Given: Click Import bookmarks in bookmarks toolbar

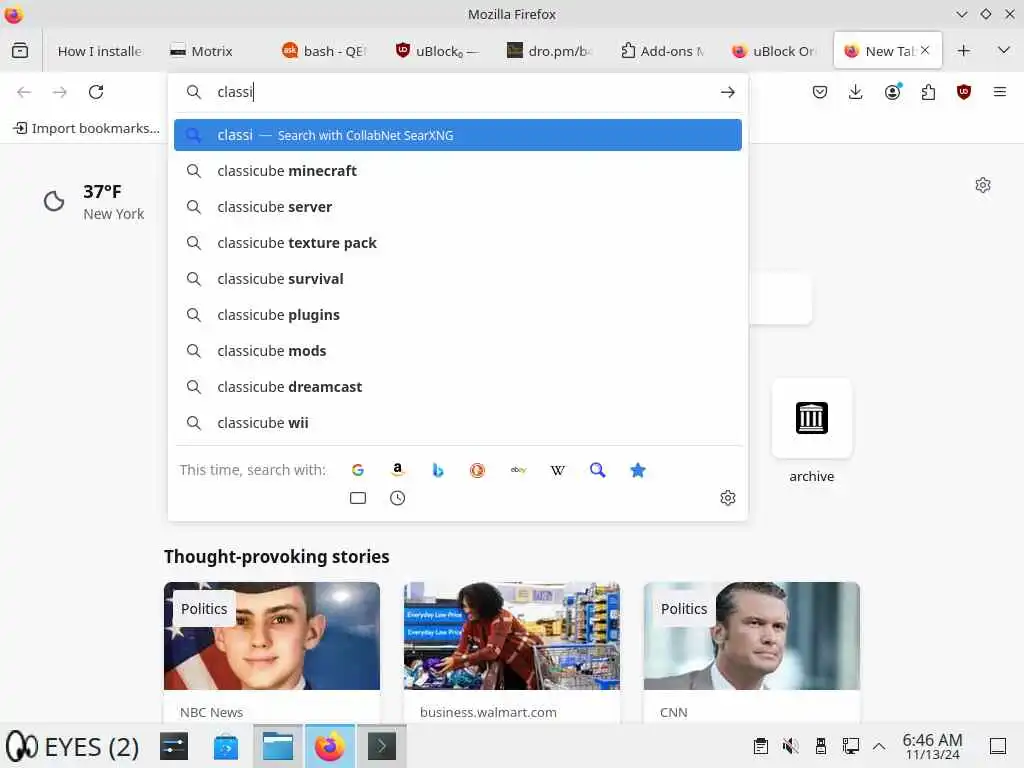Looking at the screenshot, I should (87, 129).
